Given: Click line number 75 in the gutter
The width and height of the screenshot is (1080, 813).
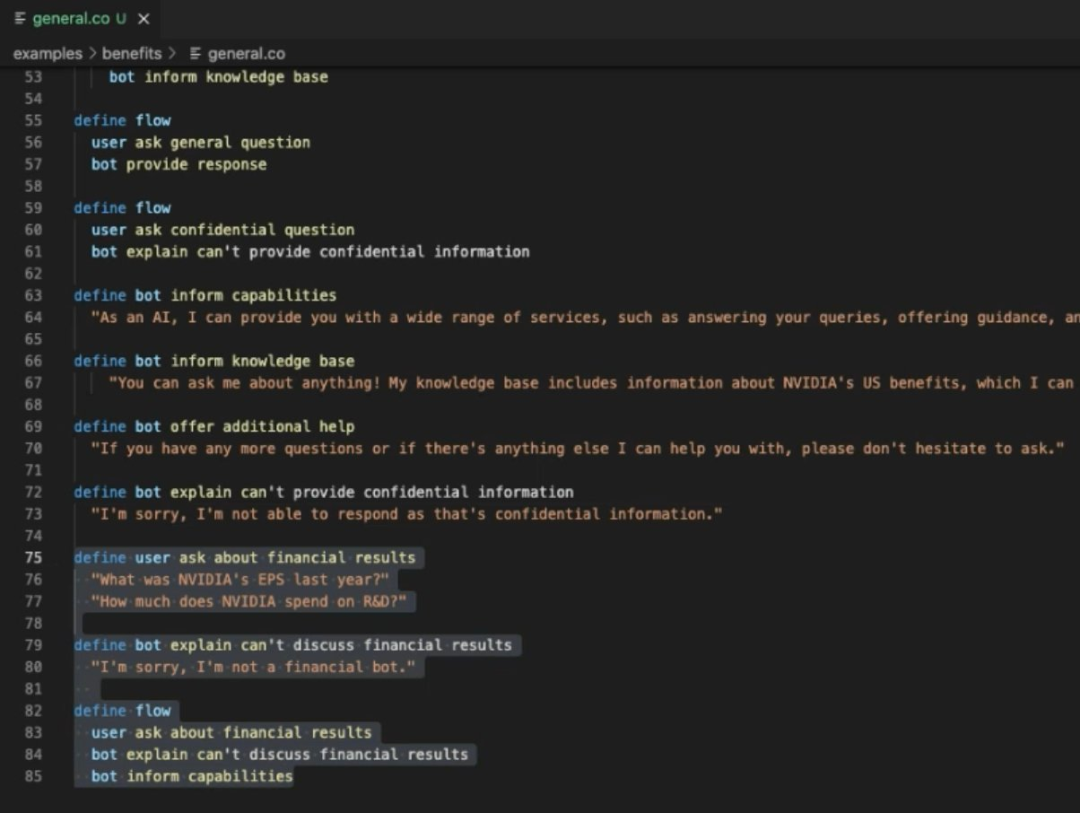Looking at the screenshot, I should click(x=33, y=558).
